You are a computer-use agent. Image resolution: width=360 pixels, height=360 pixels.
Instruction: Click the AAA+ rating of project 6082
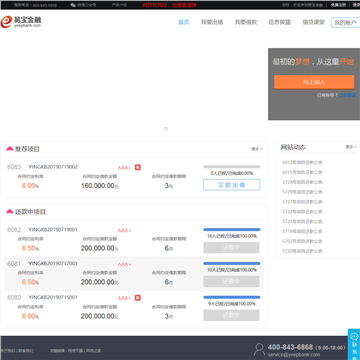(124, 230)
